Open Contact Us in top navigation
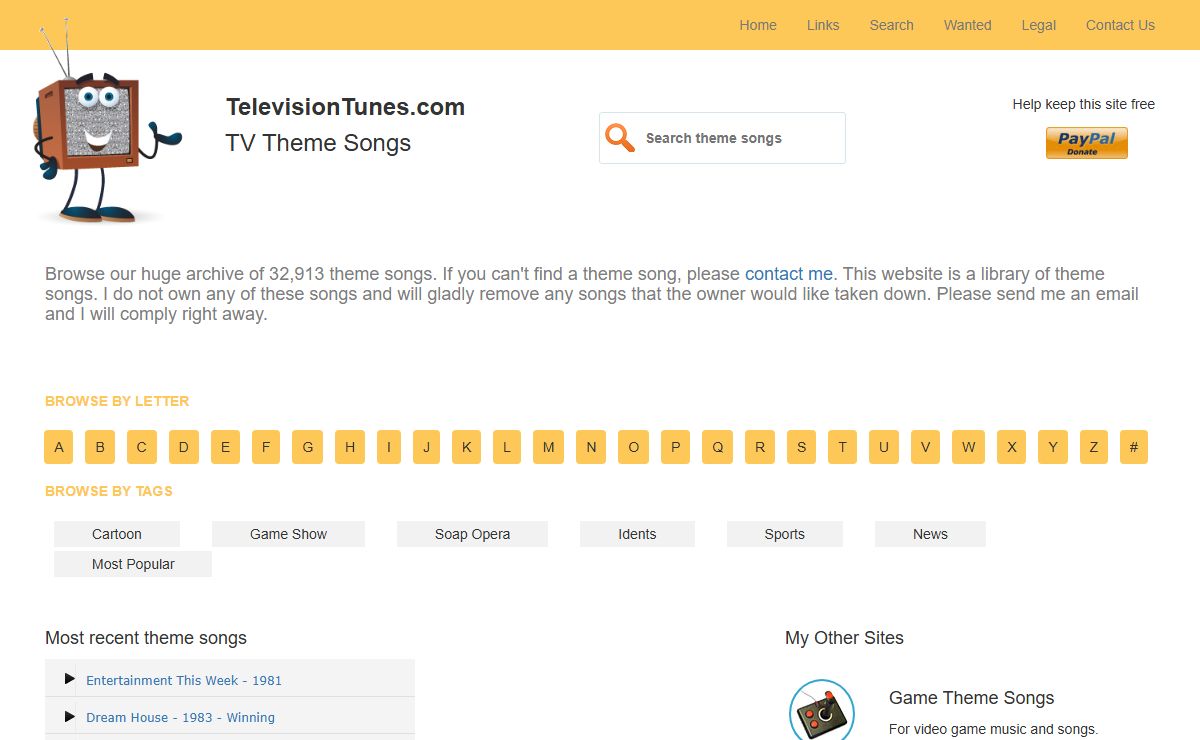Screen dimensions: 1200x740 click(x=1120, y=25)
